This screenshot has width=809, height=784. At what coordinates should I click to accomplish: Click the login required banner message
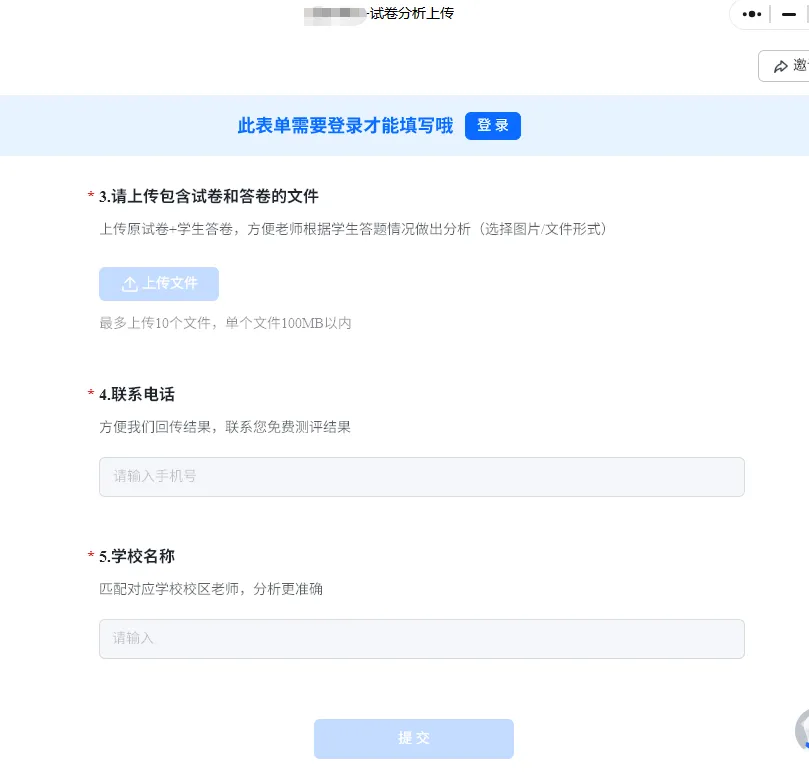344,125
